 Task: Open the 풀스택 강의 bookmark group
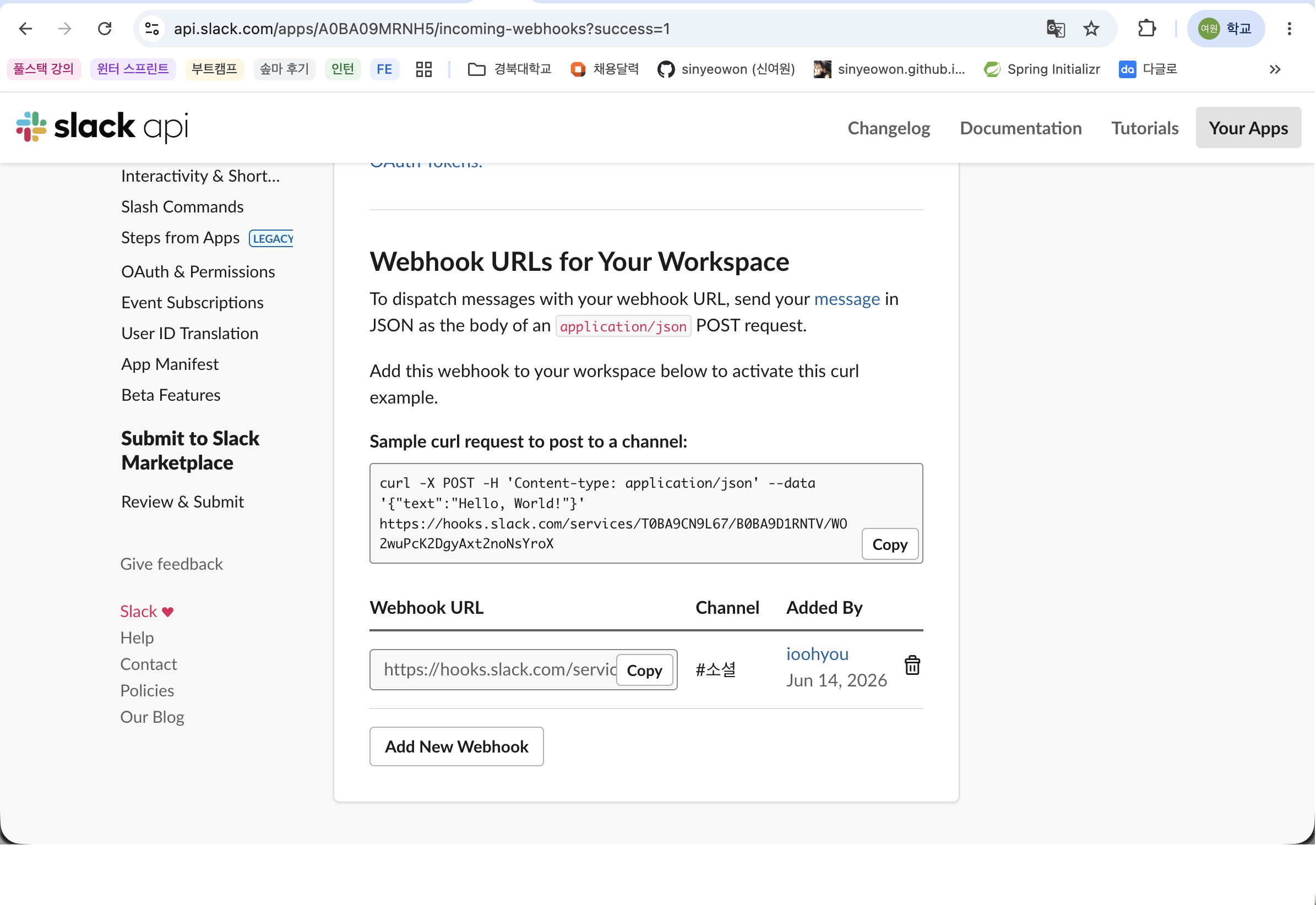[x=43, y=69]
